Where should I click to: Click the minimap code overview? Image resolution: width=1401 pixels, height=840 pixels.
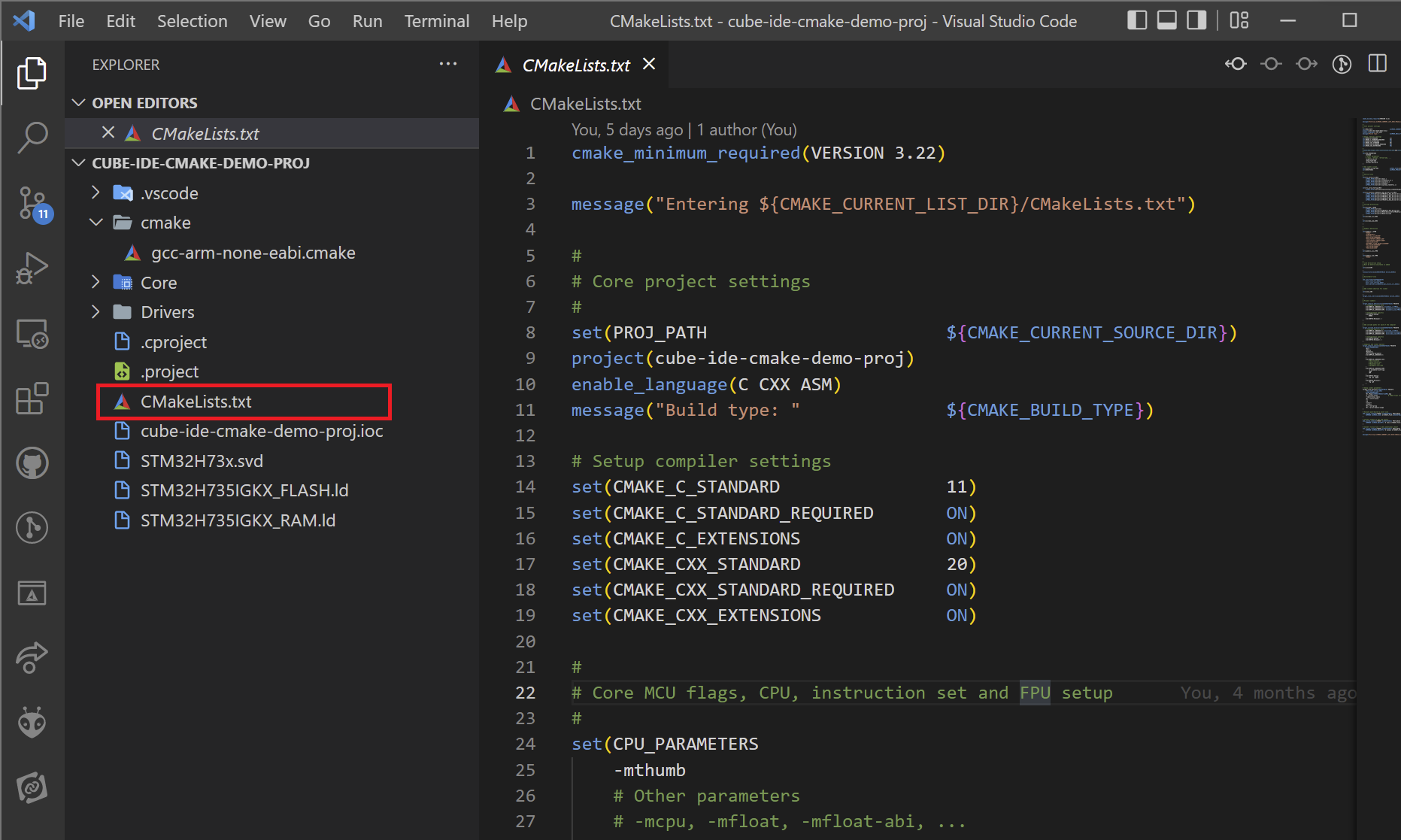[1381, 278]
